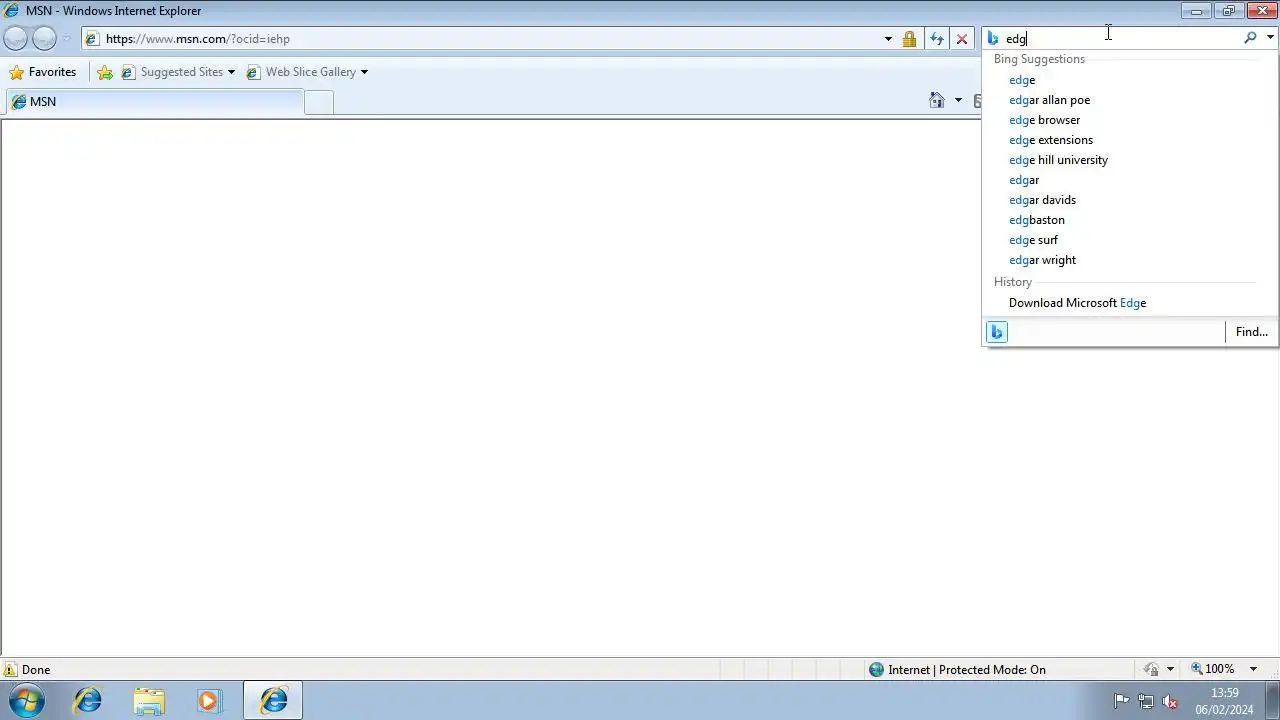Click the Find... button

point(1251,332)
